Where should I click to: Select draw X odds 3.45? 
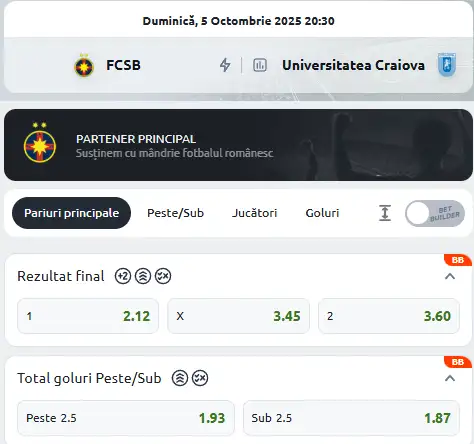coord(238,316)
